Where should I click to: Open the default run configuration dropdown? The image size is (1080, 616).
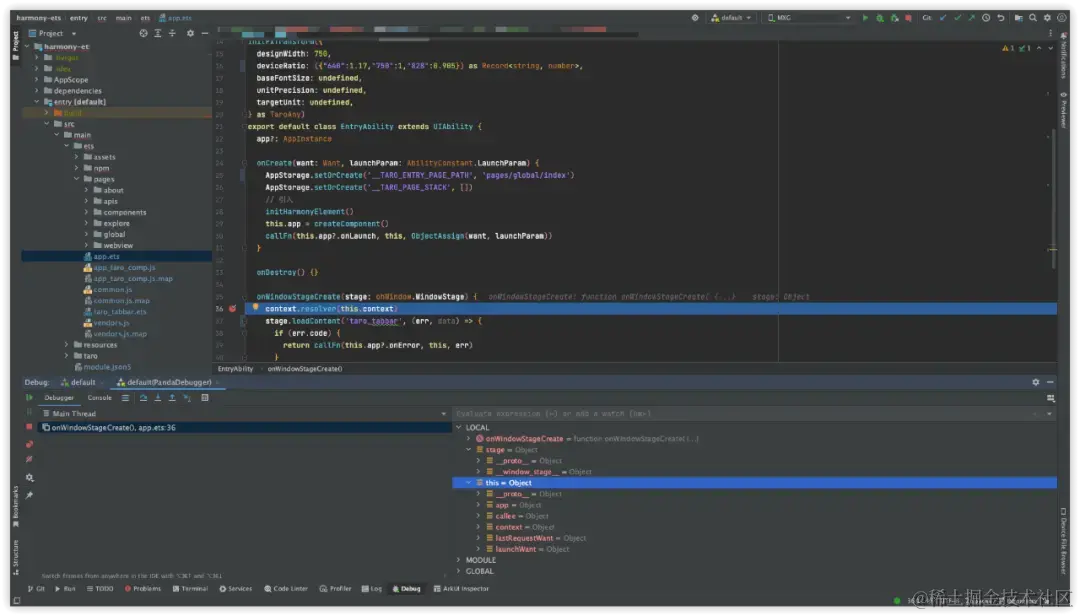click(731, 18)
